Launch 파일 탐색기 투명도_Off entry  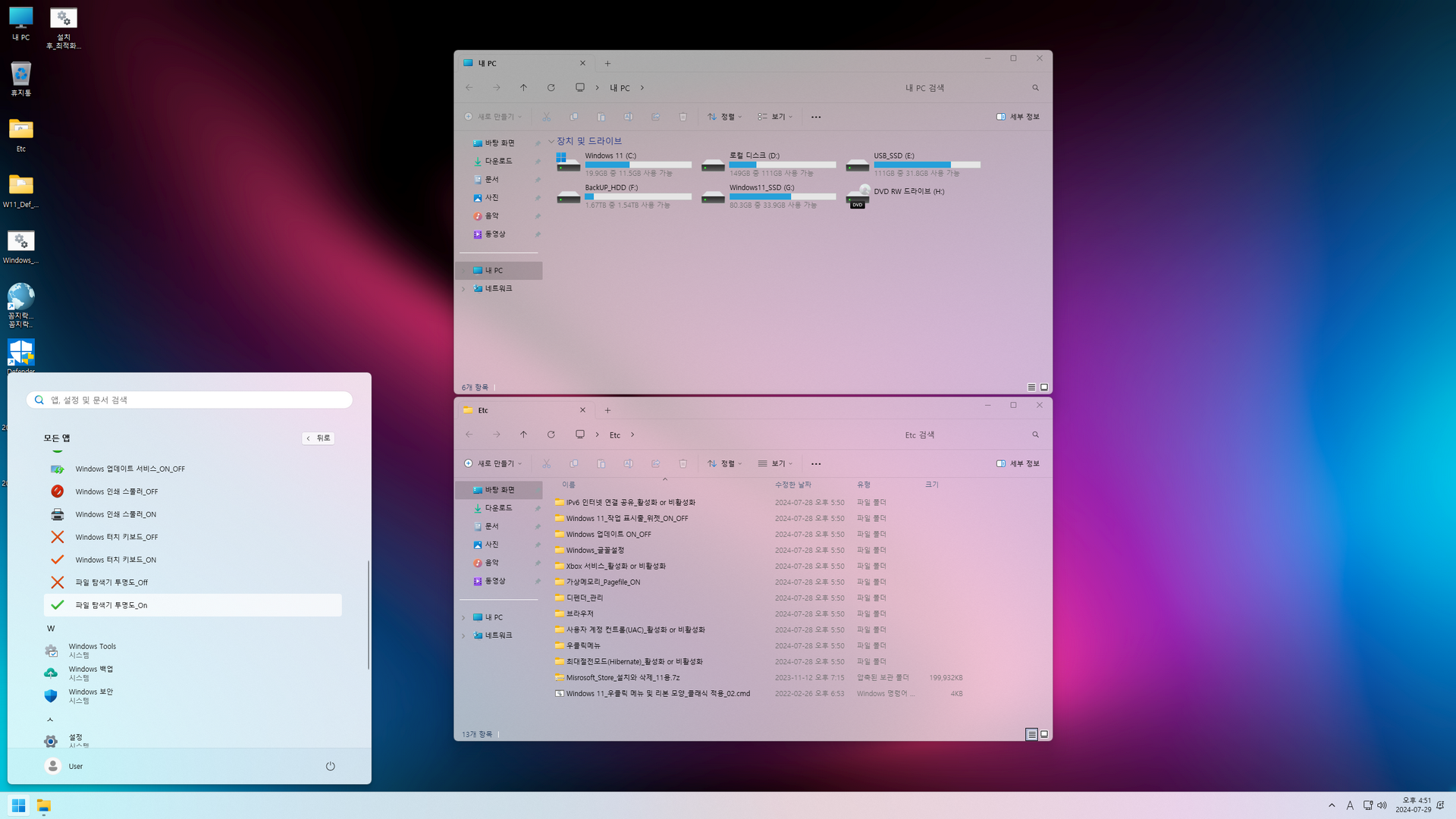click(x=111, y=582)
